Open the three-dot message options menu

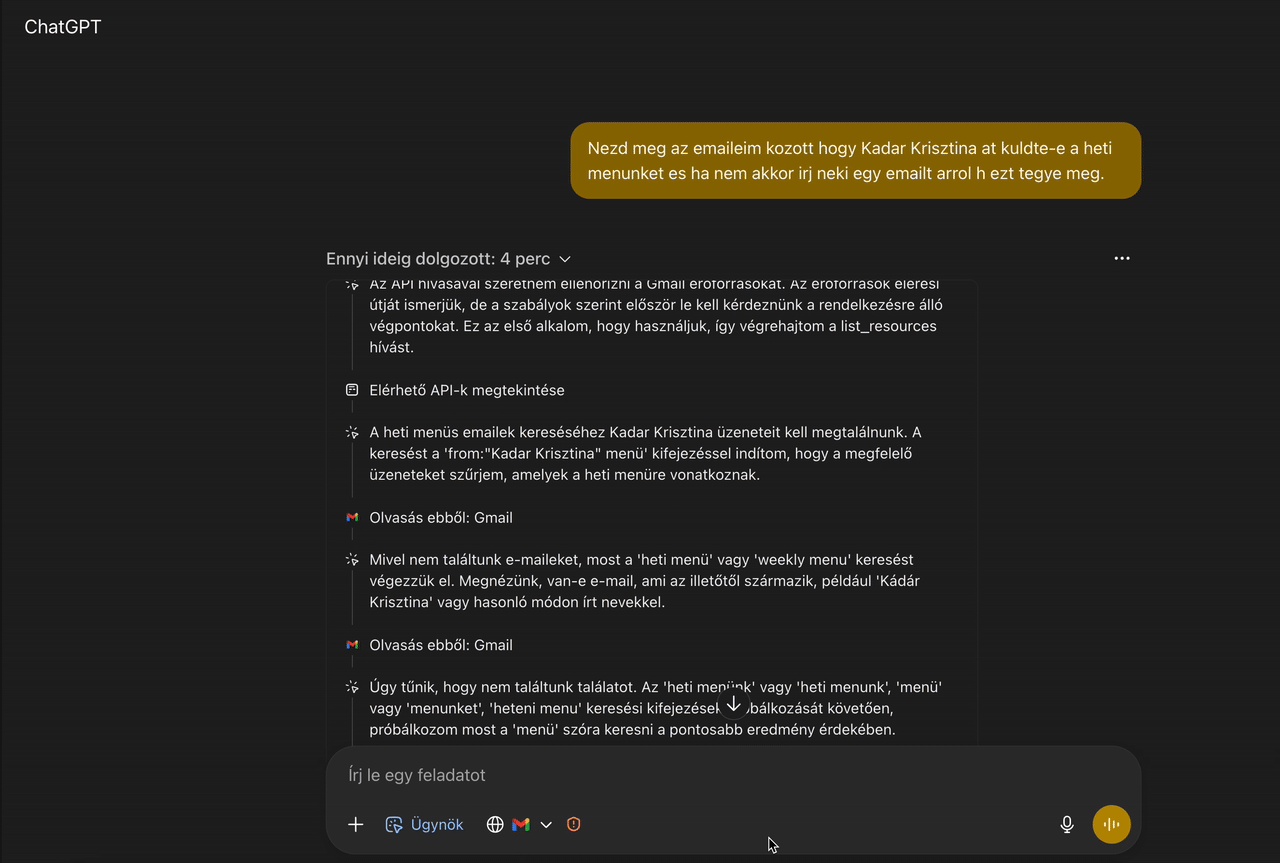pos(1122,258)
